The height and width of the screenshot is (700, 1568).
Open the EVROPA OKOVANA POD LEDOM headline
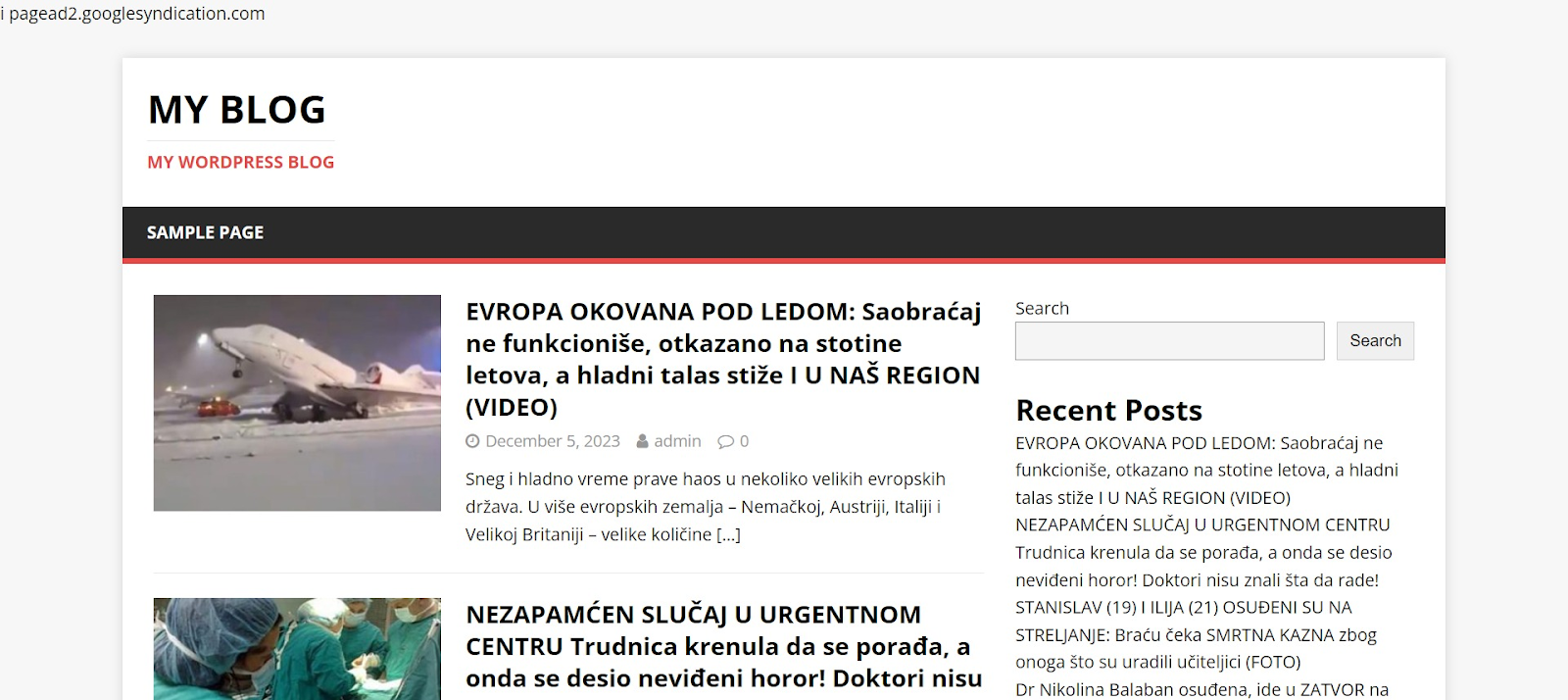click(x=723, y=359)
